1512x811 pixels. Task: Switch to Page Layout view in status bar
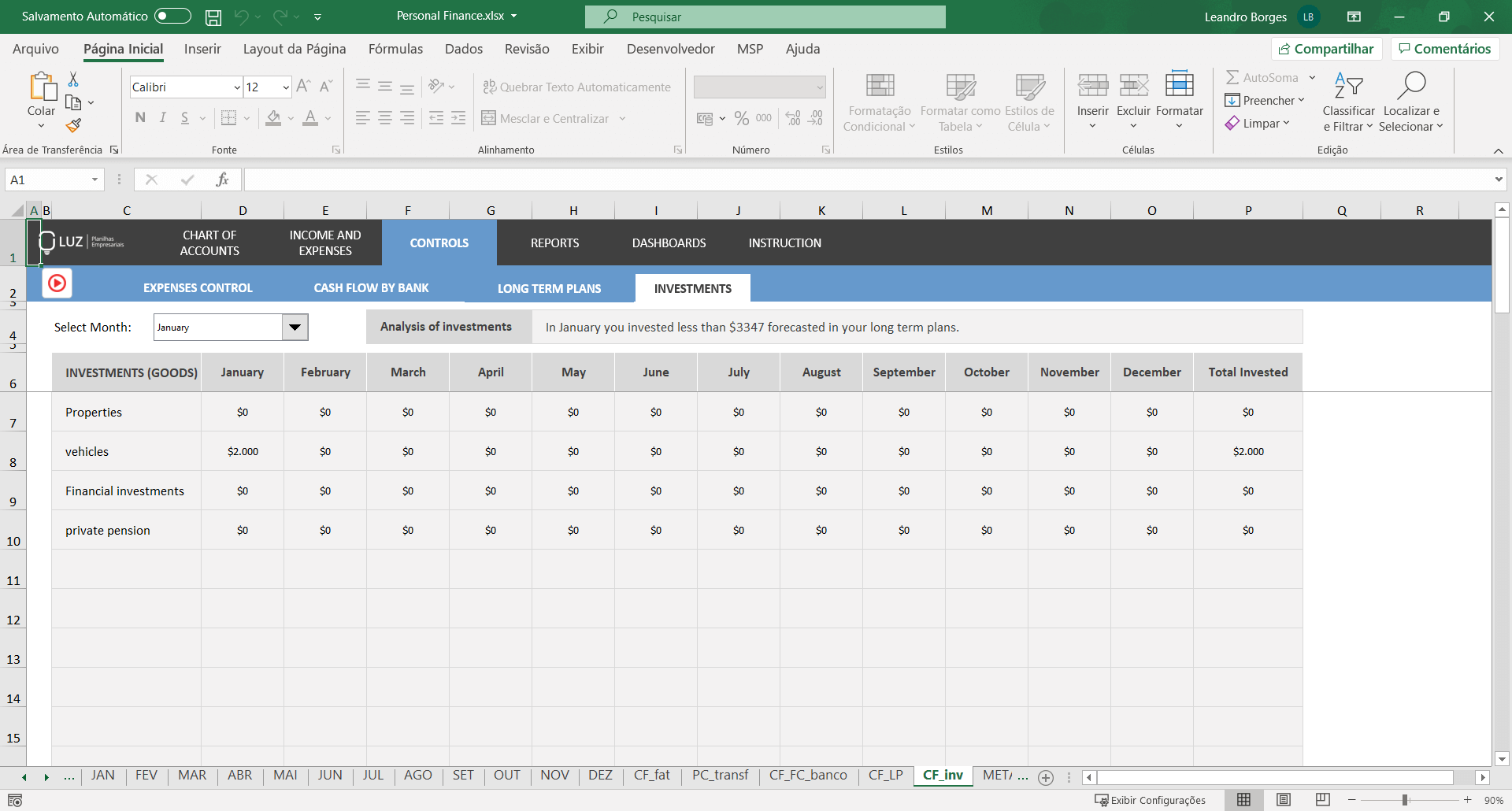[x=1283, y=800]
